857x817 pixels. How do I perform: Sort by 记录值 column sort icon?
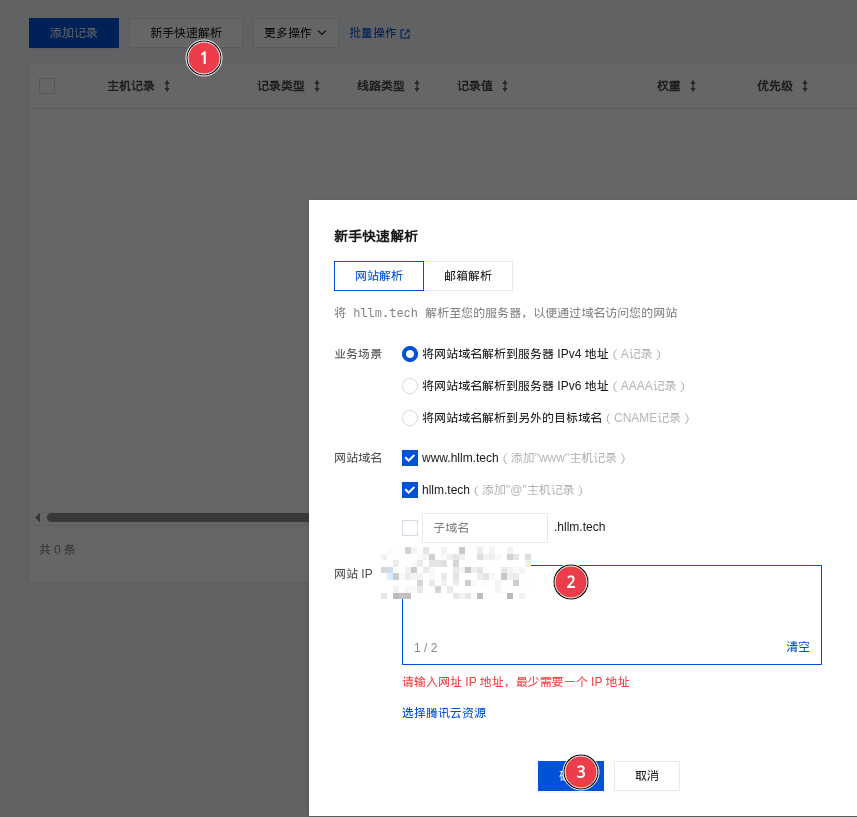click(x=505, y=86)
